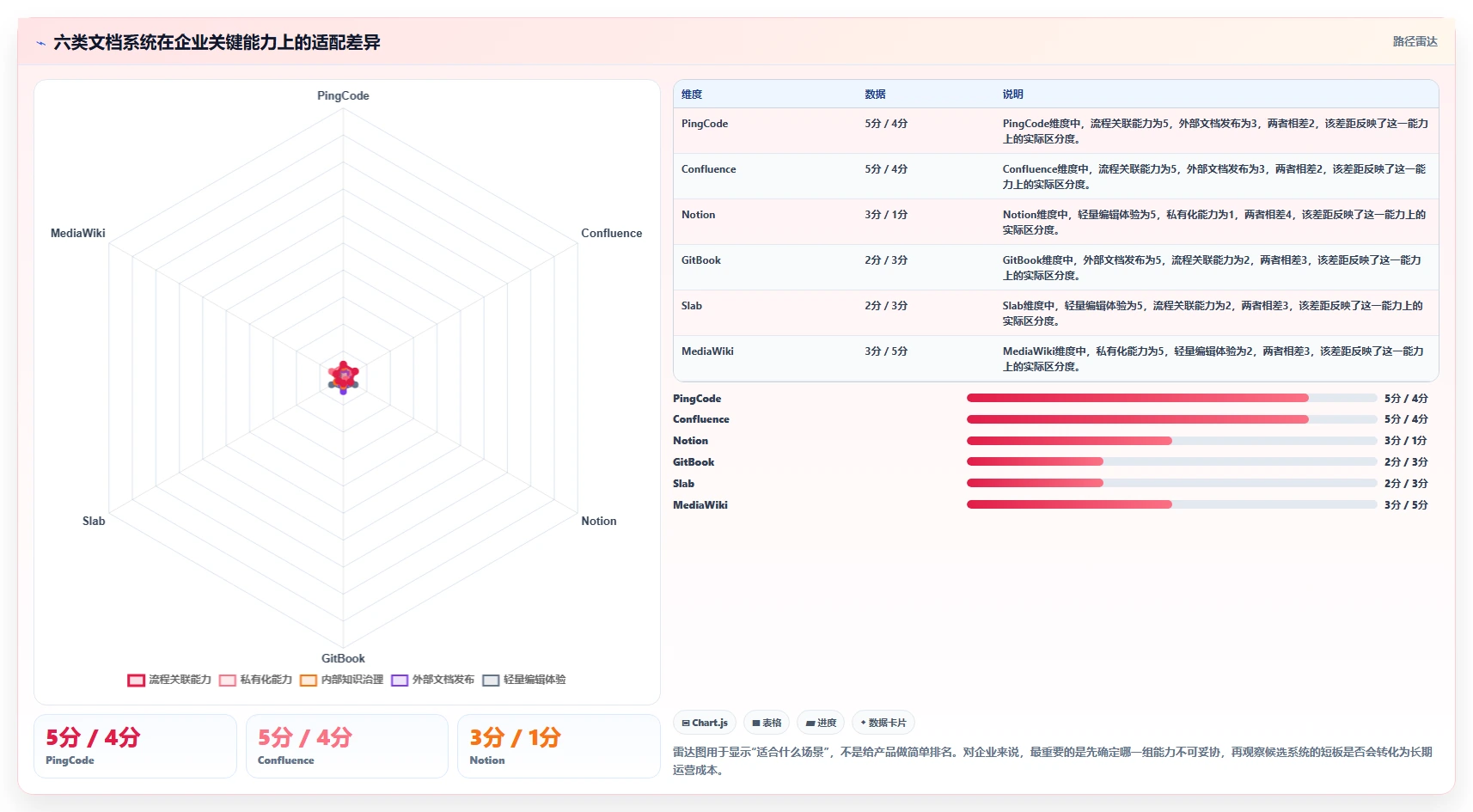Click the footer paragraph starting 雷达图用于显示
This screenshot has height=812, width=1473.
(x=1053, y=760)
